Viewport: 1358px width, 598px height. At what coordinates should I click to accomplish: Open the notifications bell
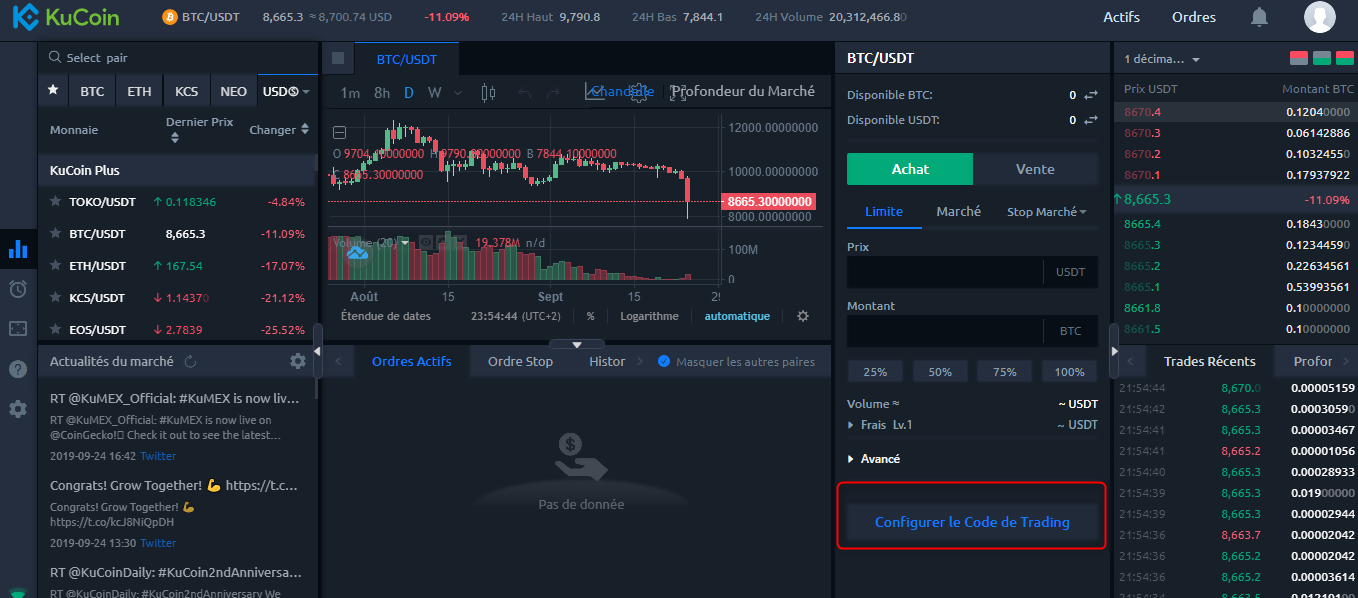1259,17
